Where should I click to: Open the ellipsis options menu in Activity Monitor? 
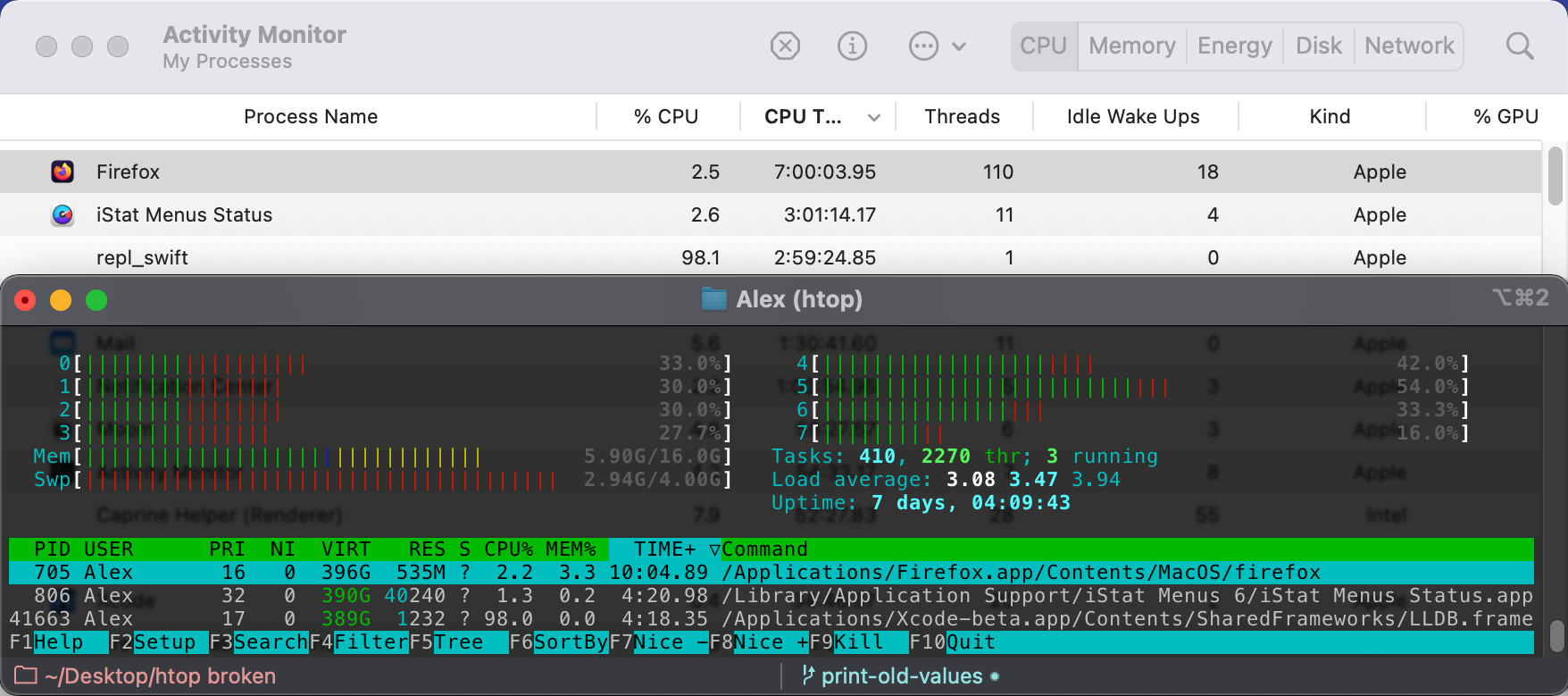923,46
